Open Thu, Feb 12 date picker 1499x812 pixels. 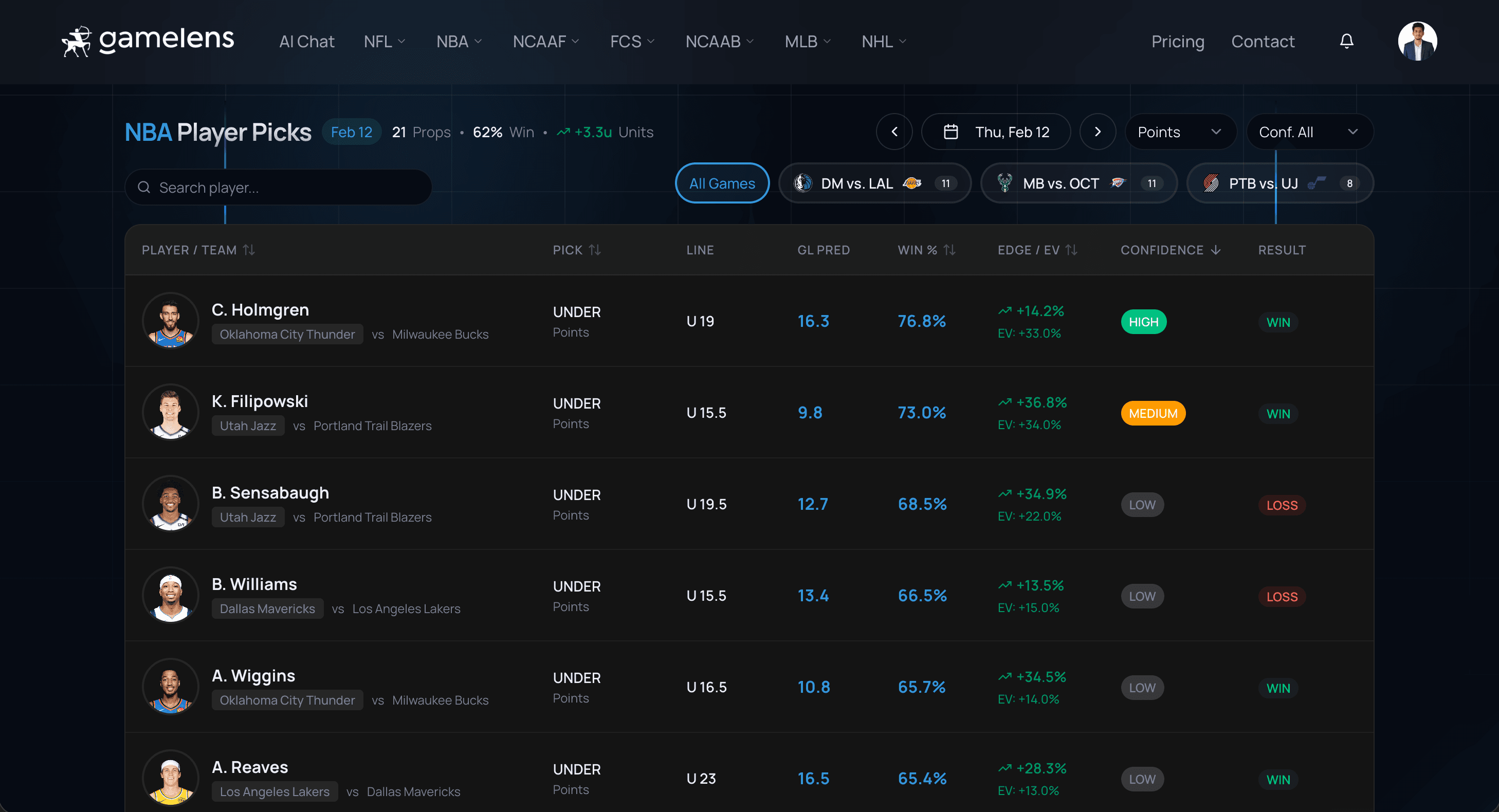[x=996, y=132]
